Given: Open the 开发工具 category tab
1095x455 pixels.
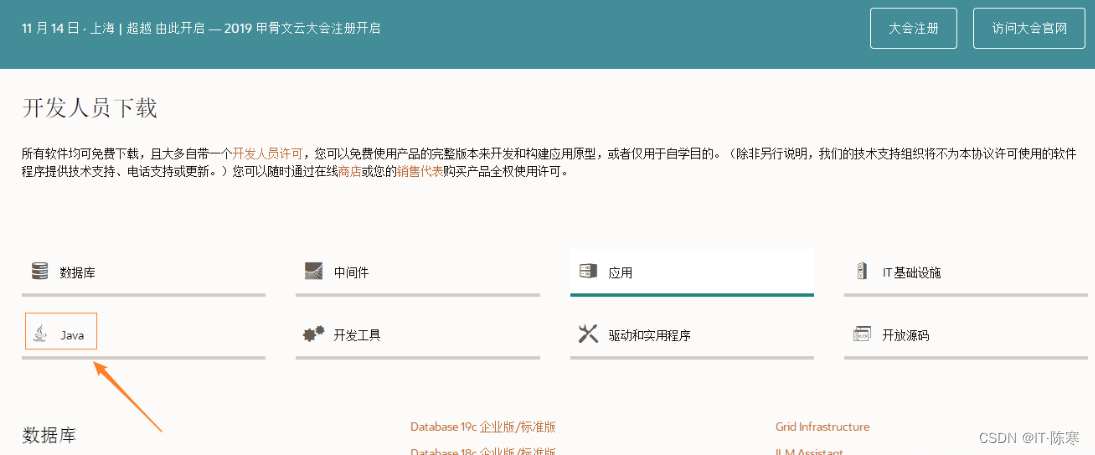Looking at the screenshot, I should tap(418, 335).
